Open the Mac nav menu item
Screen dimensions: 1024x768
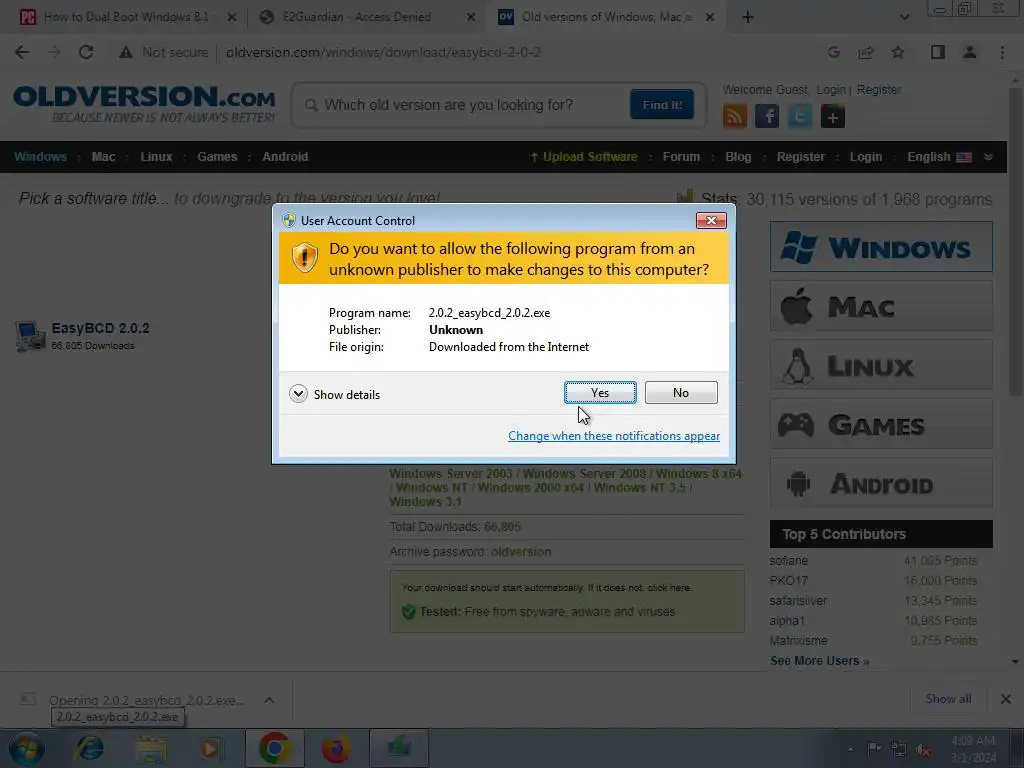pos(103,157)
